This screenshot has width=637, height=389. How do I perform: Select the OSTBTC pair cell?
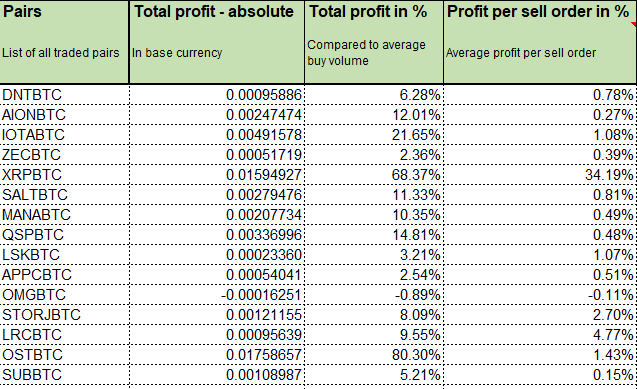pyautogui.click(x=65, y=354)
